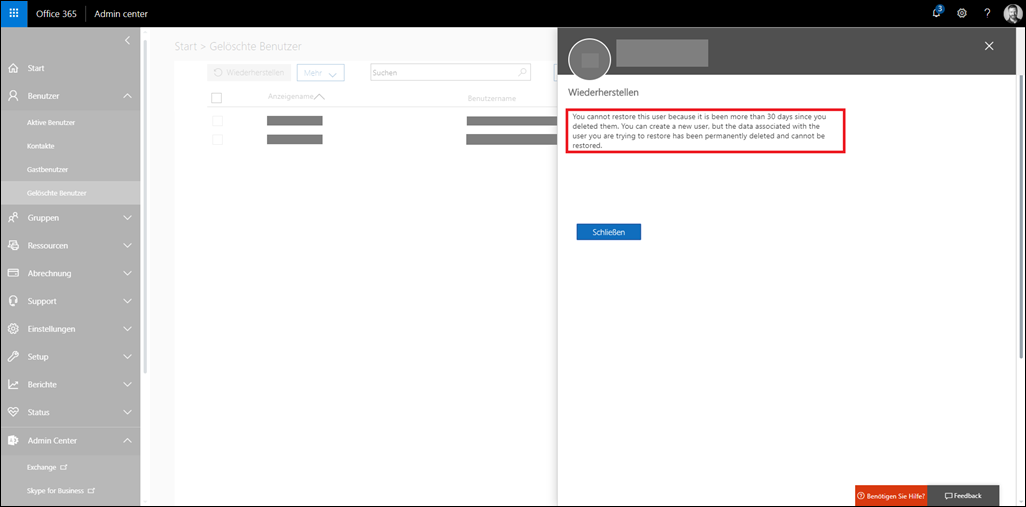Open the Mehr dropdown menu

point(320,73)
